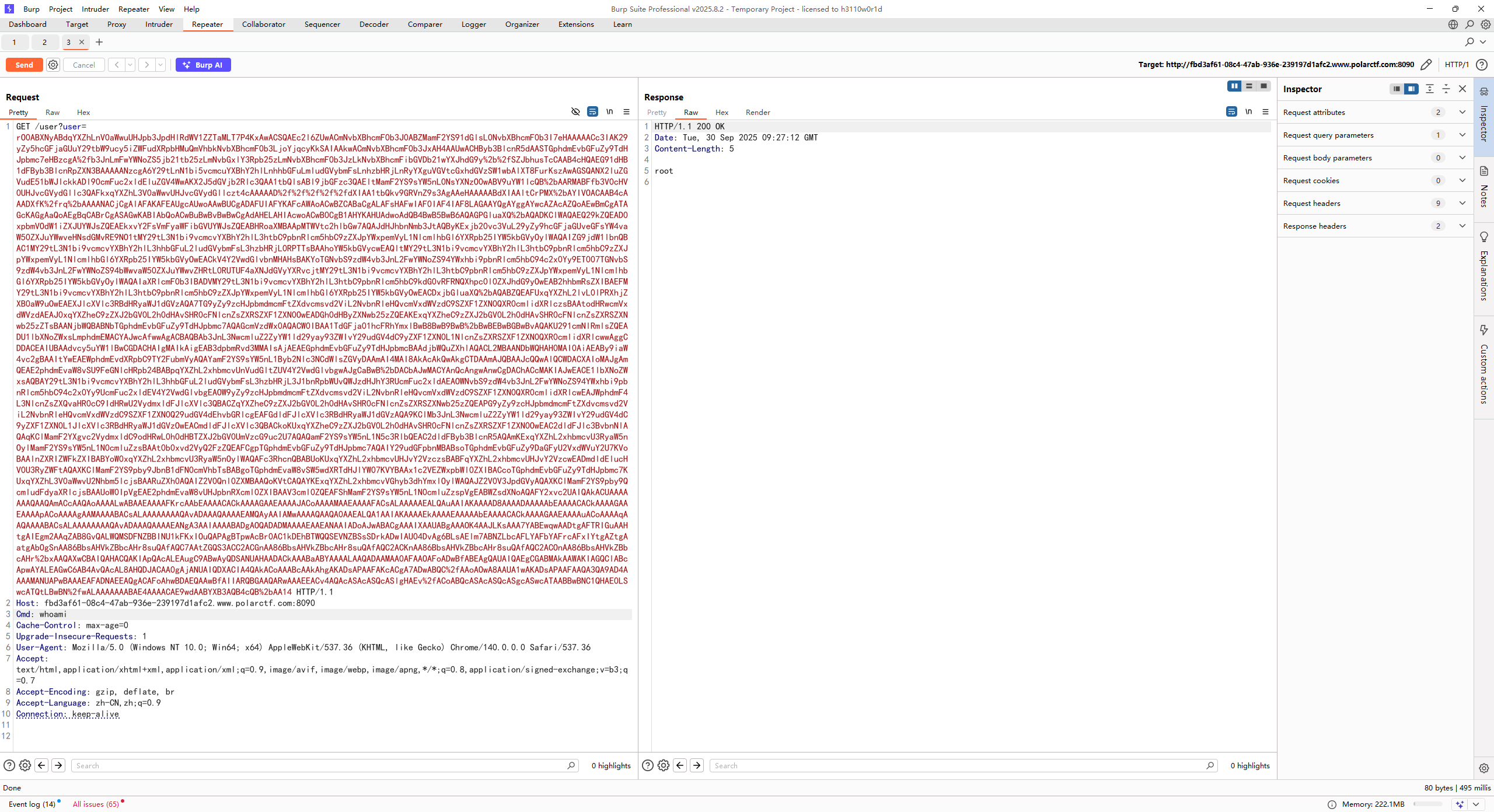Select side-by-side response layout icon
This screenshot has width=1494, height=812.
(x=1234, y=86)
